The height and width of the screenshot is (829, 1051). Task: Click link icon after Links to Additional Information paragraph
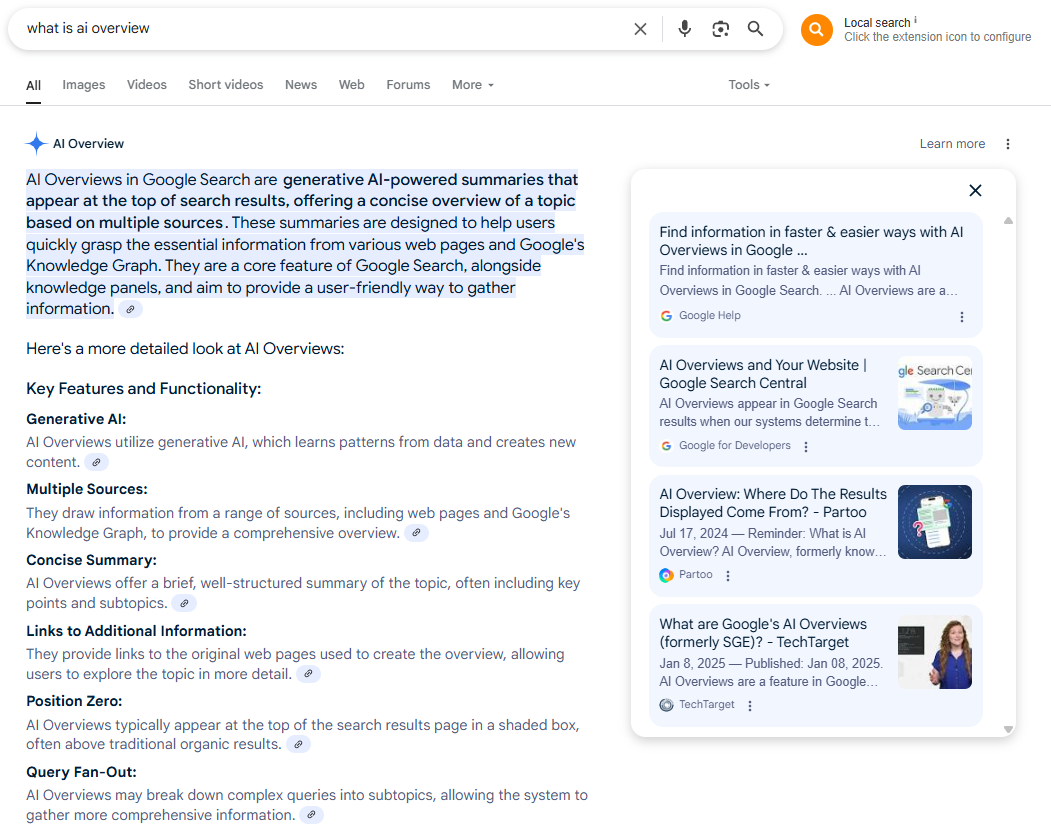308,674
